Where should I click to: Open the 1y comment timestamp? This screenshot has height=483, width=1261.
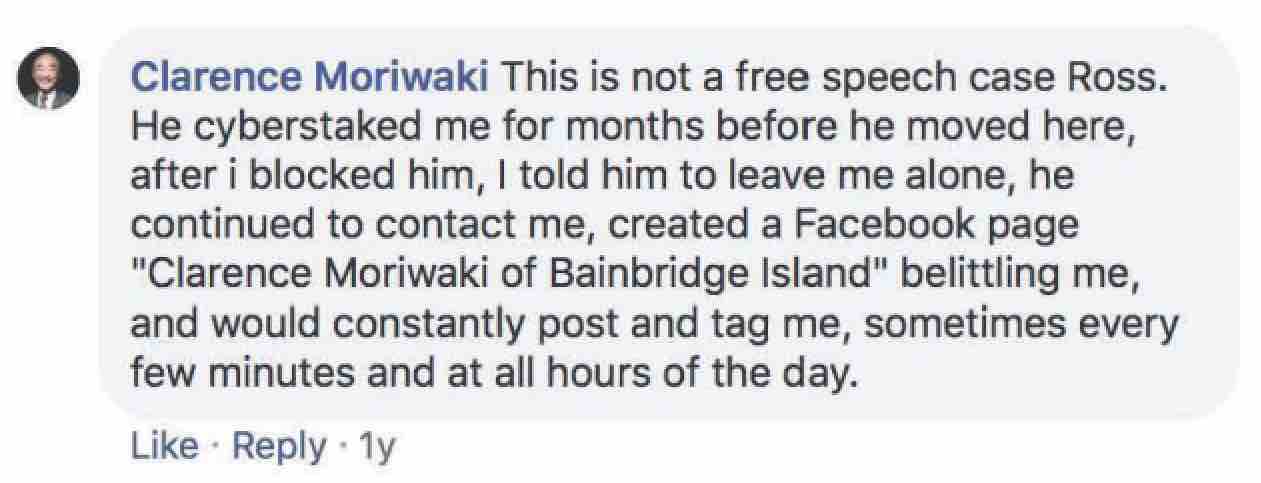(376, 447)
